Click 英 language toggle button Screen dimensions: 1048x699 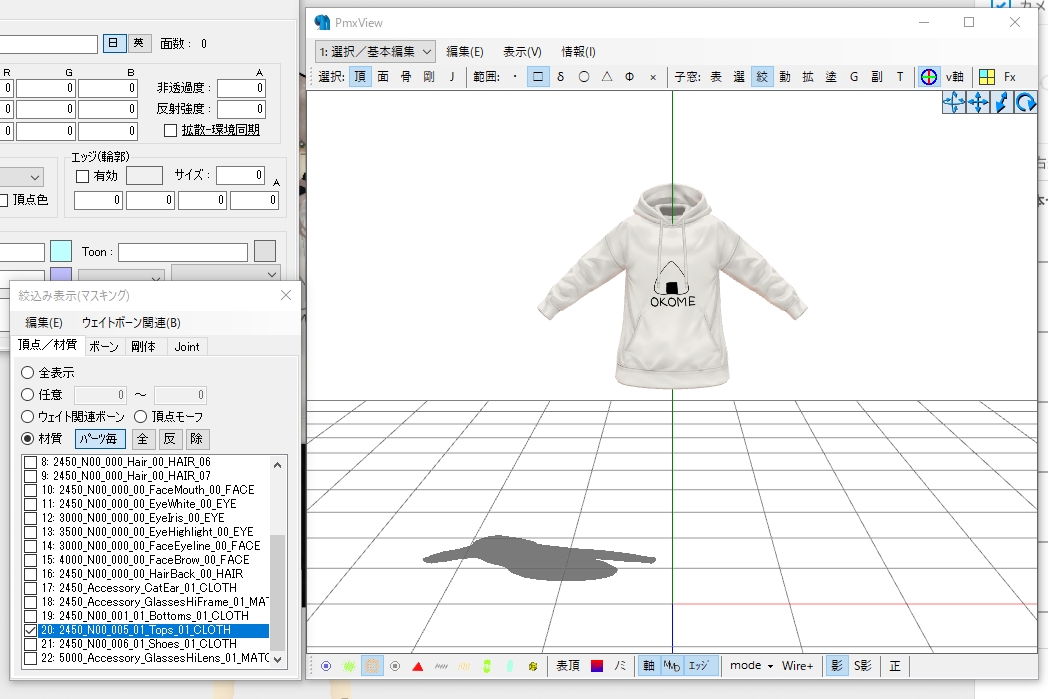(x=138, y=43)
